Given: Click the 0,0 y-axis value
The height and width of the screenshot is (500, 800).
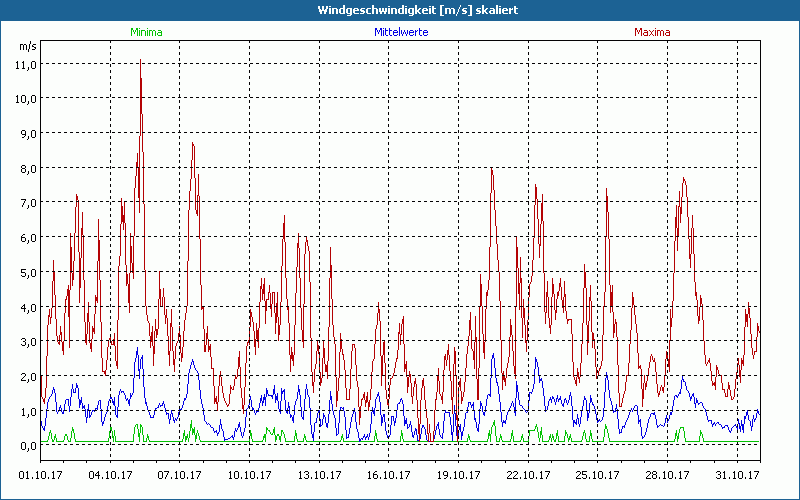Looking at the screenshot, I should [x=28, y=445].
